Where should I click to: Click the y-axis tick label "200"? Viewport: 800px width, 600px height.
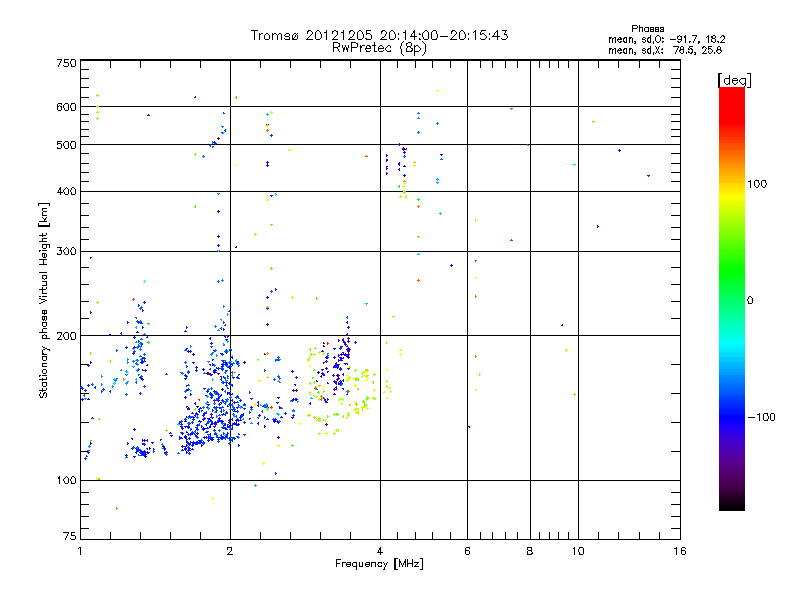66,336
